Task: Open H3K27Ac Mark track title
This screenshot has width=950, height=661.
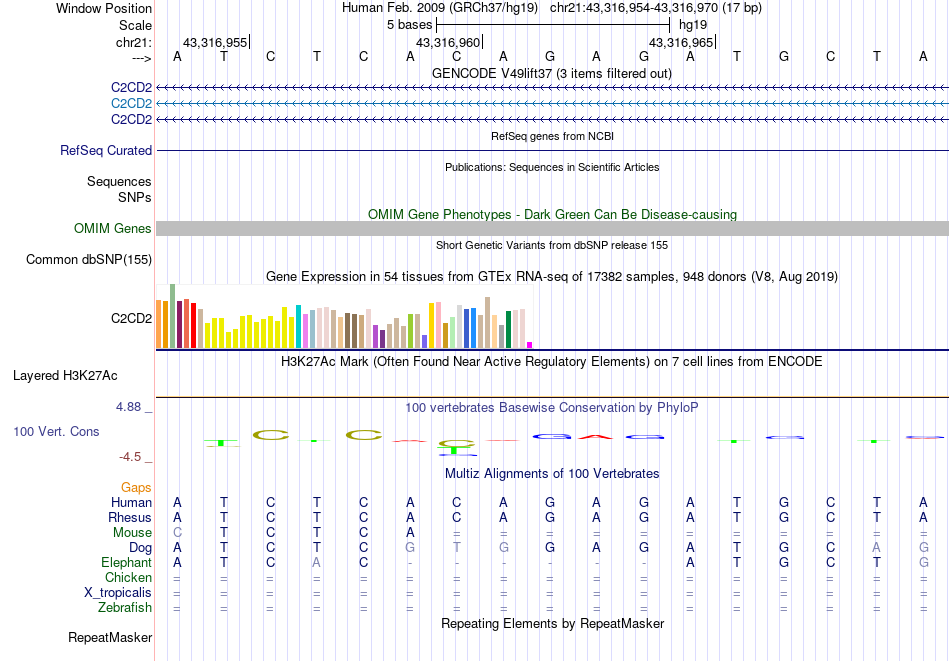Action: click(552, 362)
